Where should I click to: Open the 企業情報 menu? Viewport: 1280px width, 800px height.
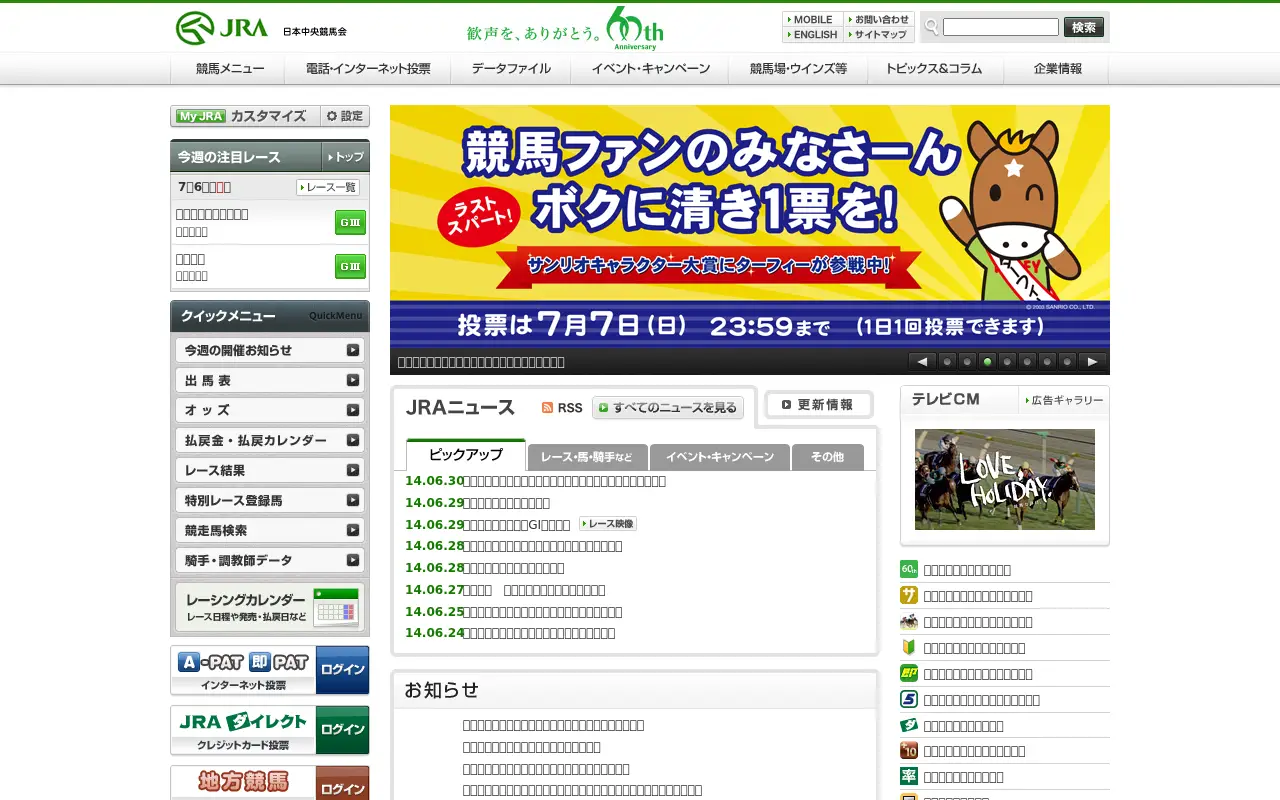(1057, 69)
